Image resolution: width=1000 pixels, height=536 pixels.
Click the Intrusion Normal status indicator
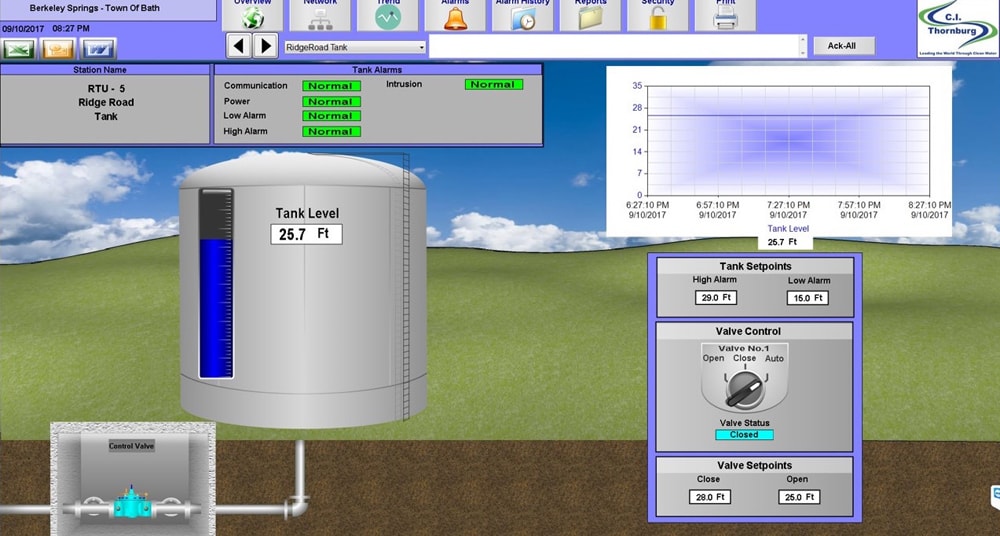(494, 84)
